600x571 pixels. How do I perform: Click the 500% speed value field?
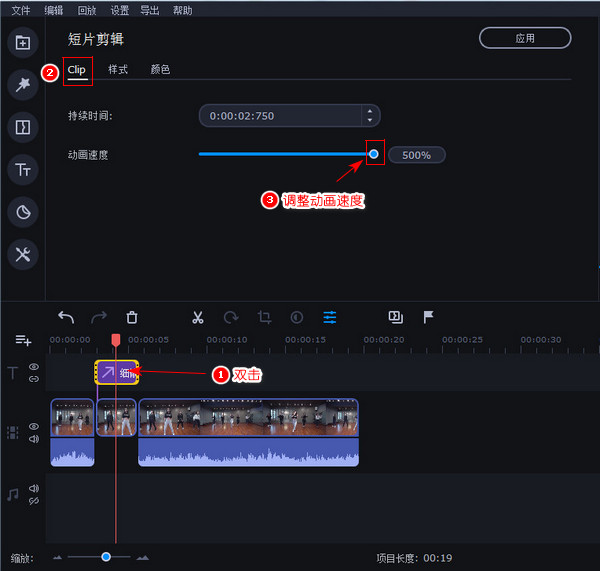pos(417,155)
